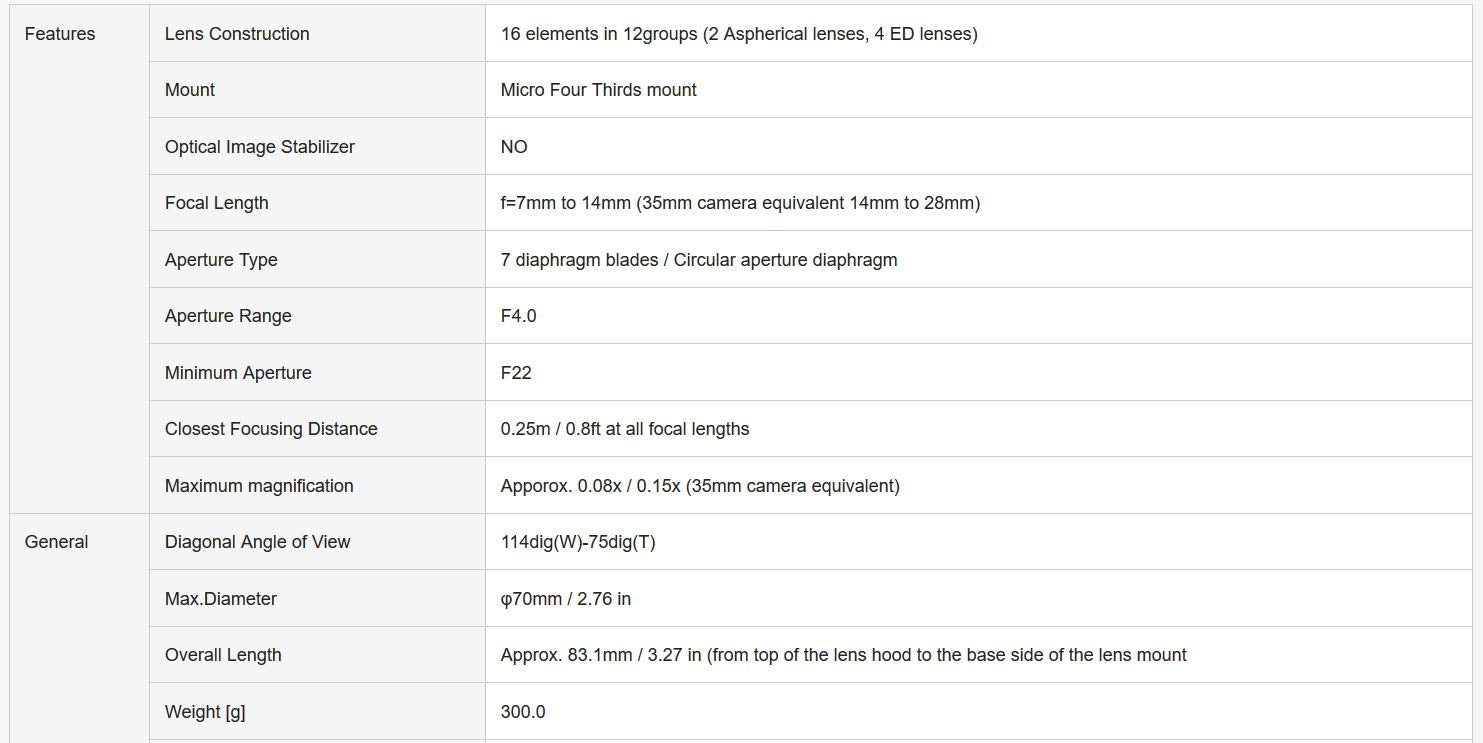Click the Minimum Aperture "F22" value
Image resolution: width=1483 pixels, height=743 pixels.
click(516, 373)
